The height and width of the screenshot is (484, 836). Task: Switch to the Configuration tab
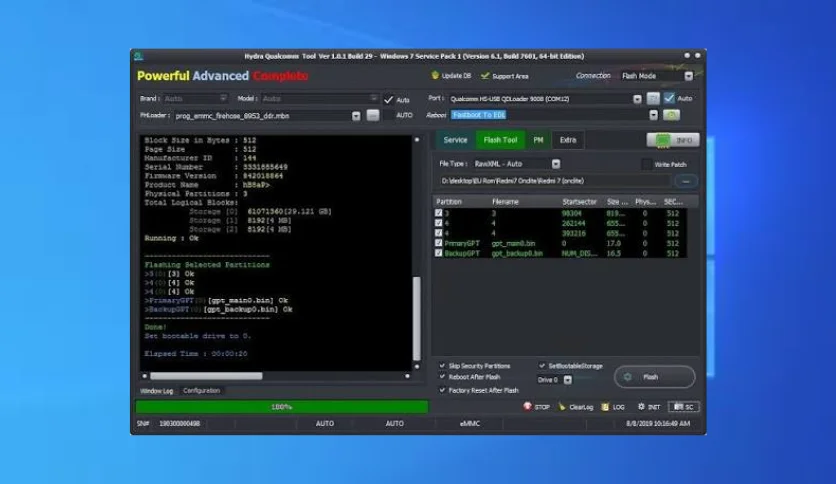point(202,391)
